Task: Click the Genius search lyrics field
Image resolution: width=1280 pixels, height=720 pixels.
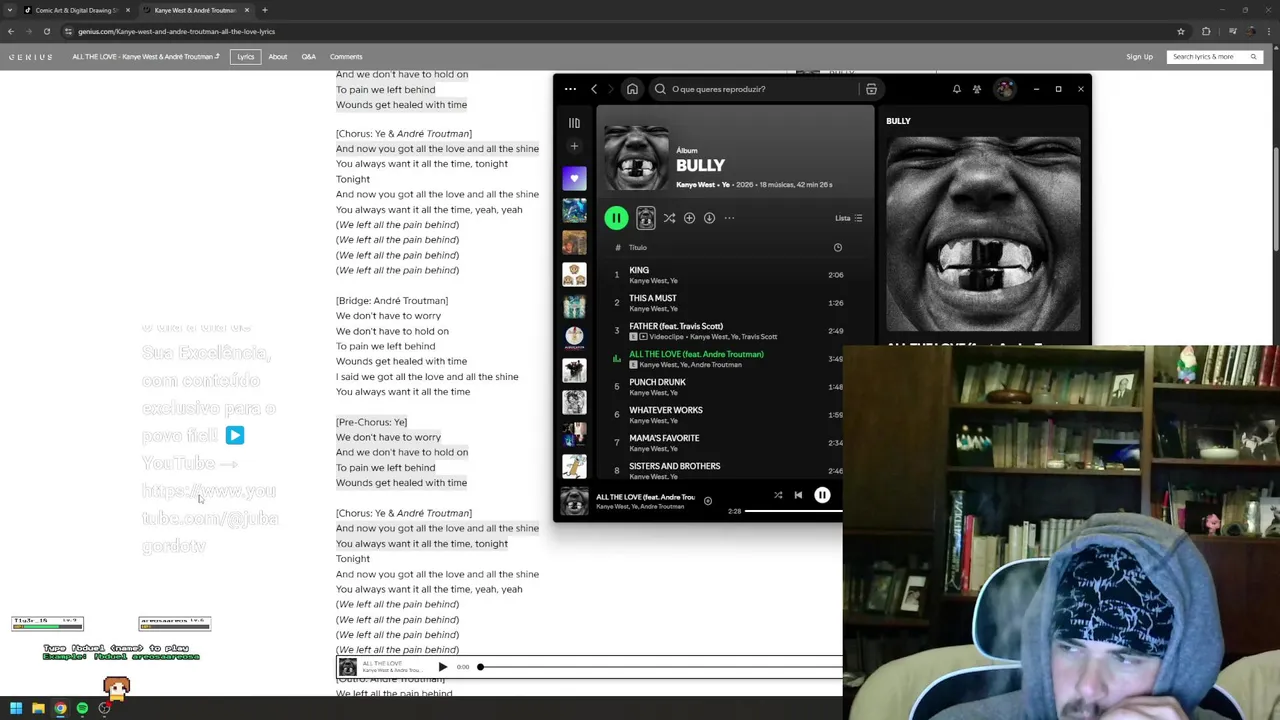Action: (1215, 57)
